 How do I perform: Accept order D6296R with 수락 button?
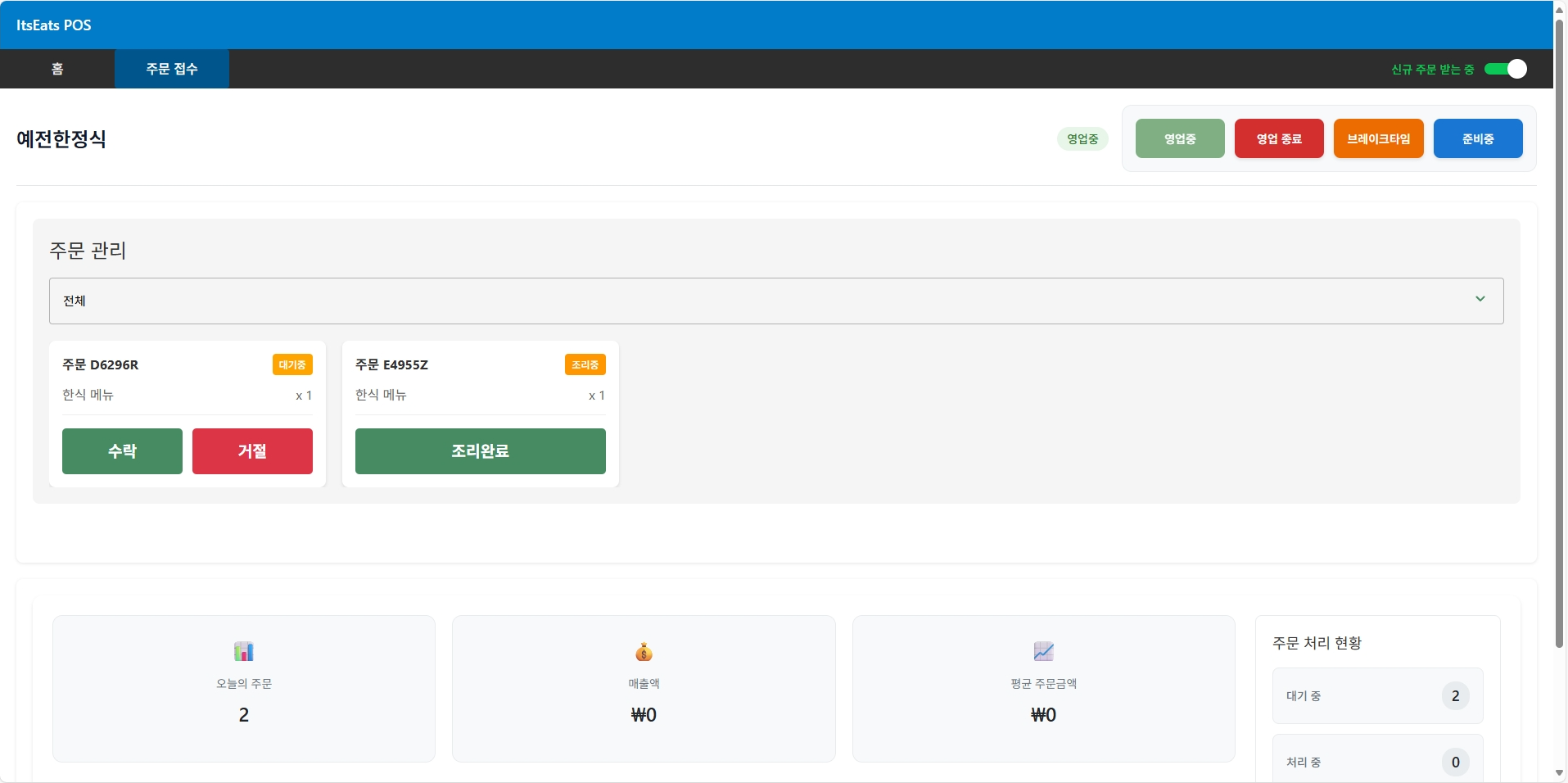point(122,451)
